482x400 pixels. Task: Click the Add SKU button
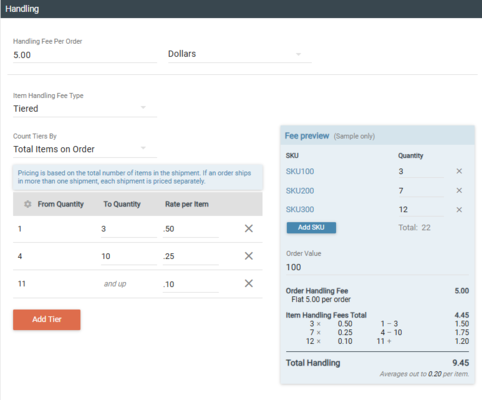[x=311, y=227]
